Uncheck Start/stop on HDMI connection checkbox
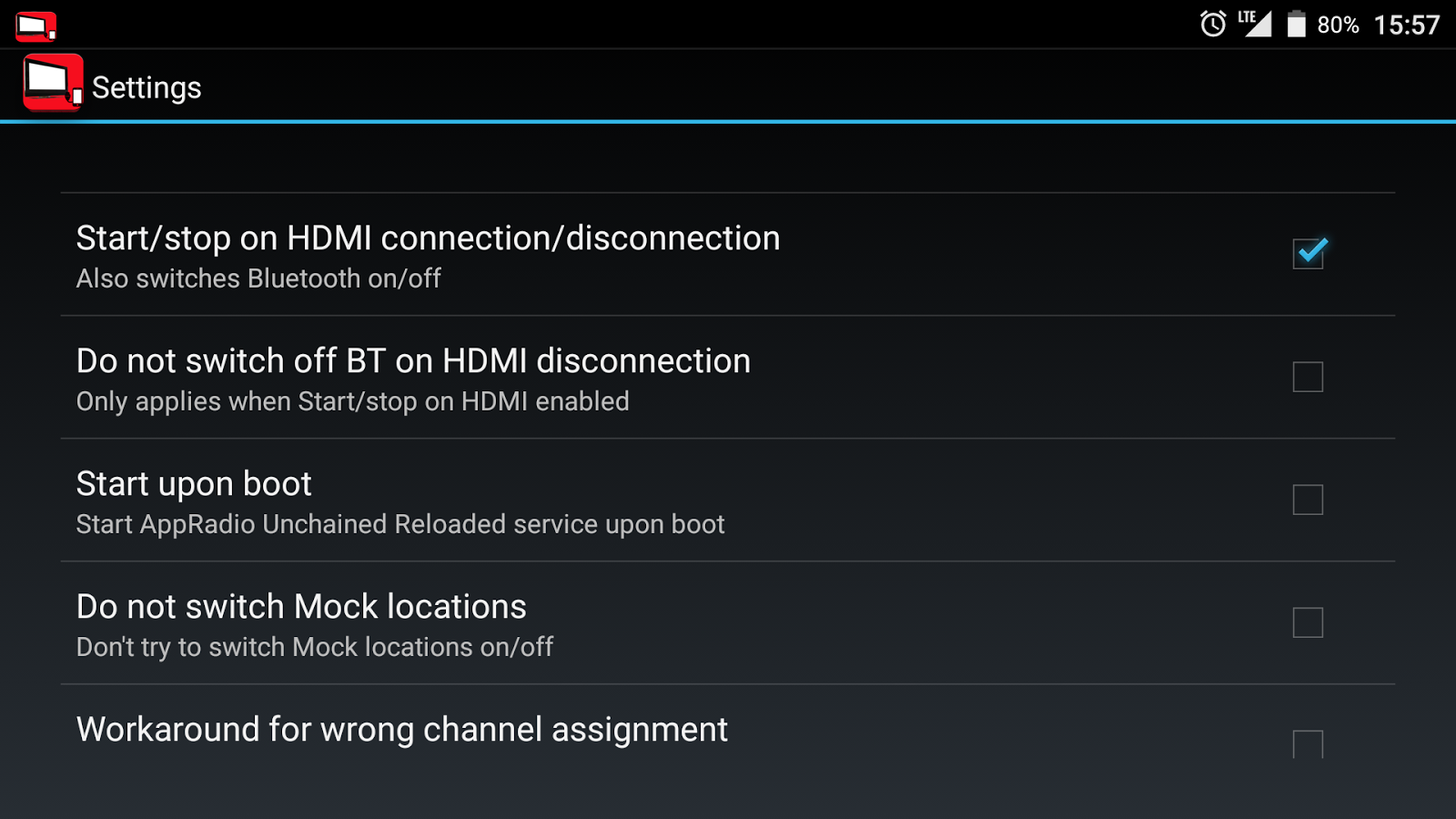 coord(1308,253)
